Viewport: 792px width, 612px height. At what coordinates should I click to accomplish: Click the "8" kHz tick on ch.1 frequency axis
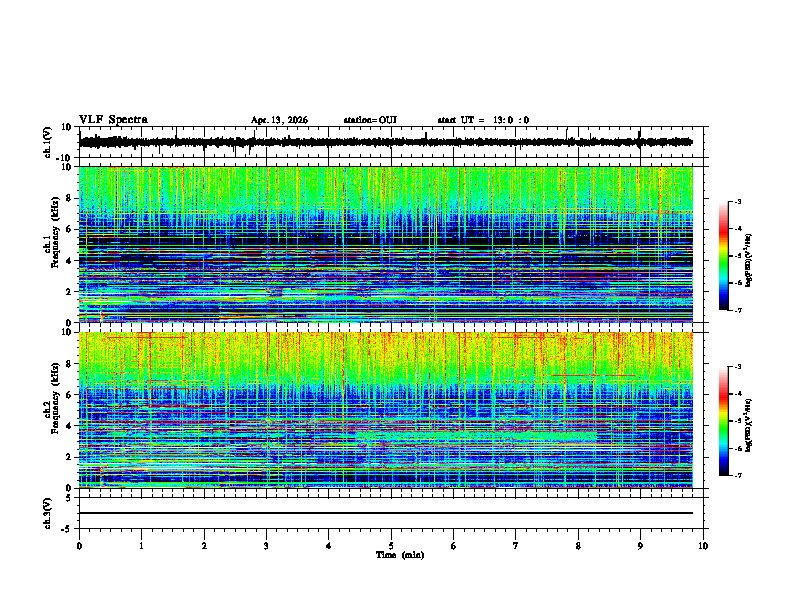click(70, 198)
